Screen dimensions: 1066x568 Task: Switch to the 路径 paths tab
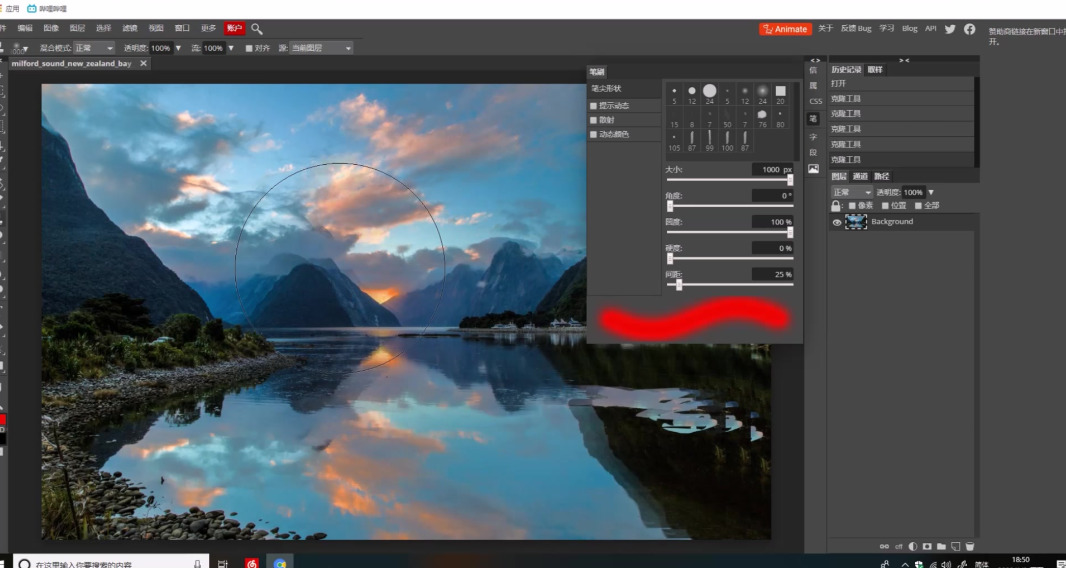tap(882, 176)
